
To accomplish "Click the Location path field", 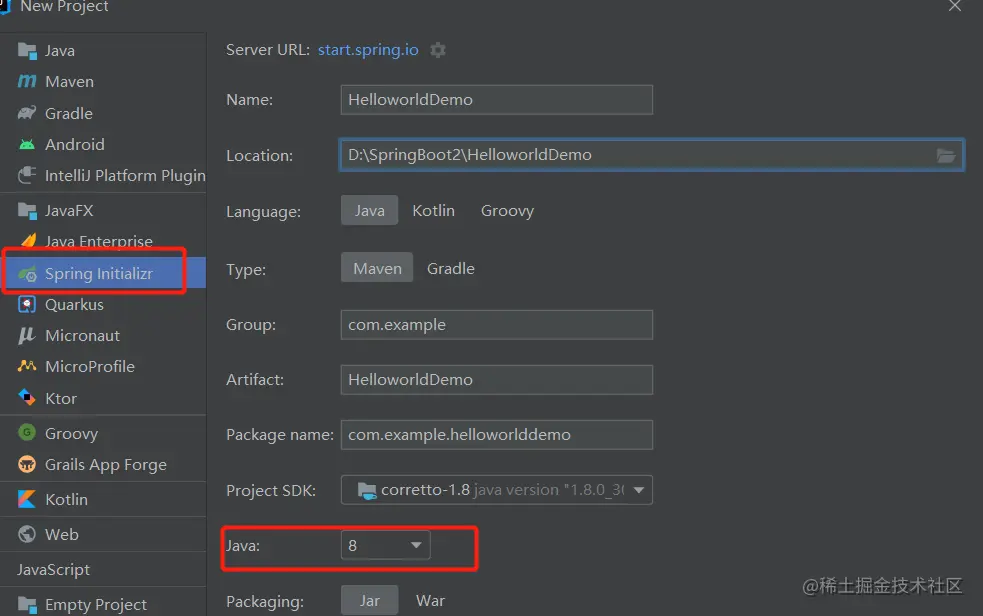I will (651, 155).
